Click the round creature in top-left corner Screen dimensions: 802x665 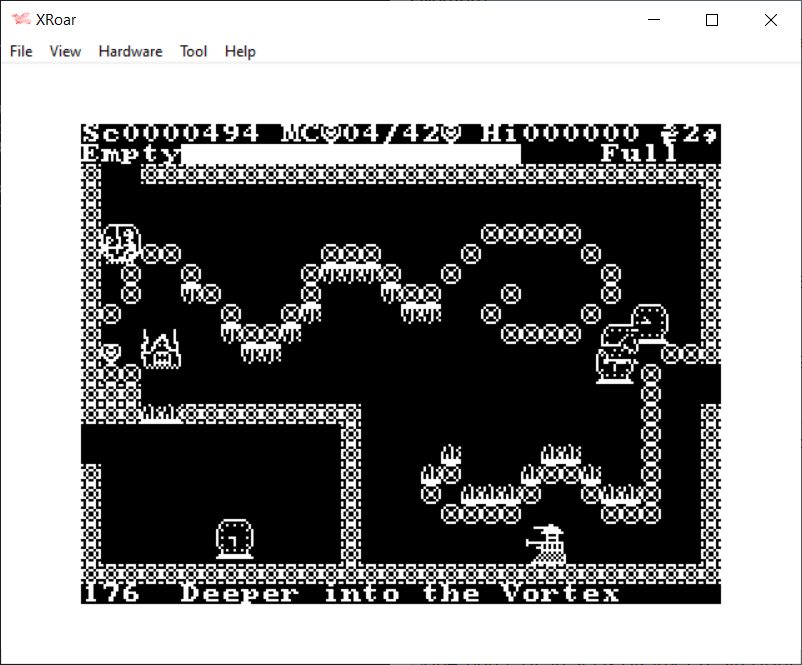pos(120,242)
